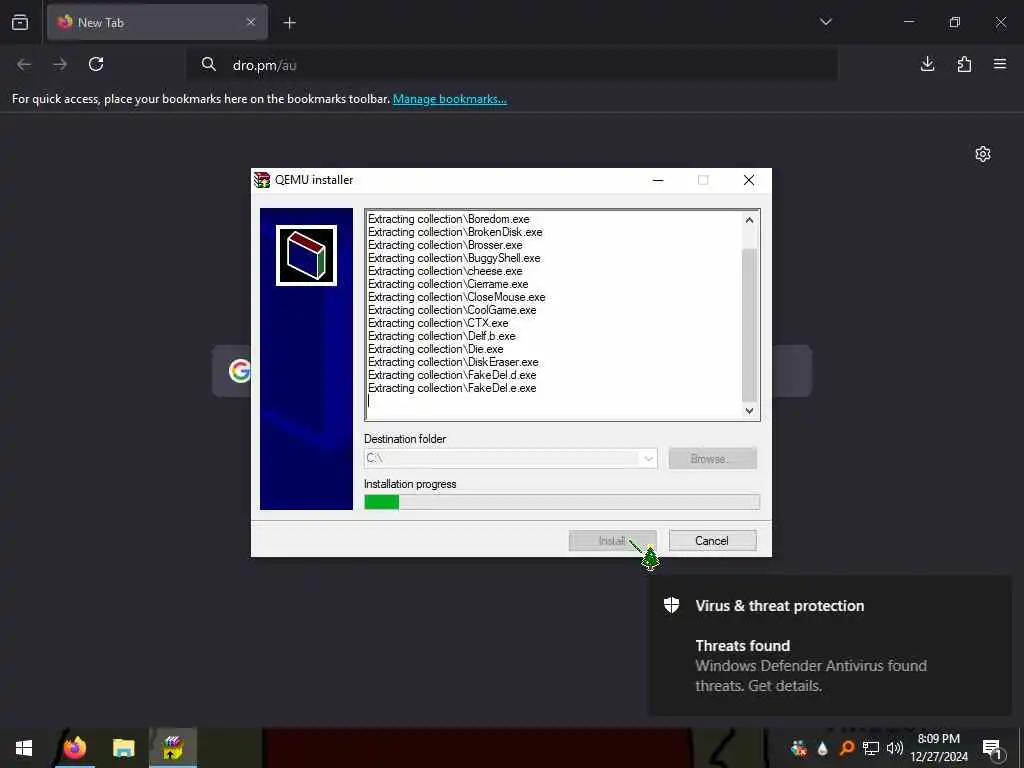The image size is (1024, 768).
Task: Open File Explorer from the taskbar
Action: click(x=123, y=748)
